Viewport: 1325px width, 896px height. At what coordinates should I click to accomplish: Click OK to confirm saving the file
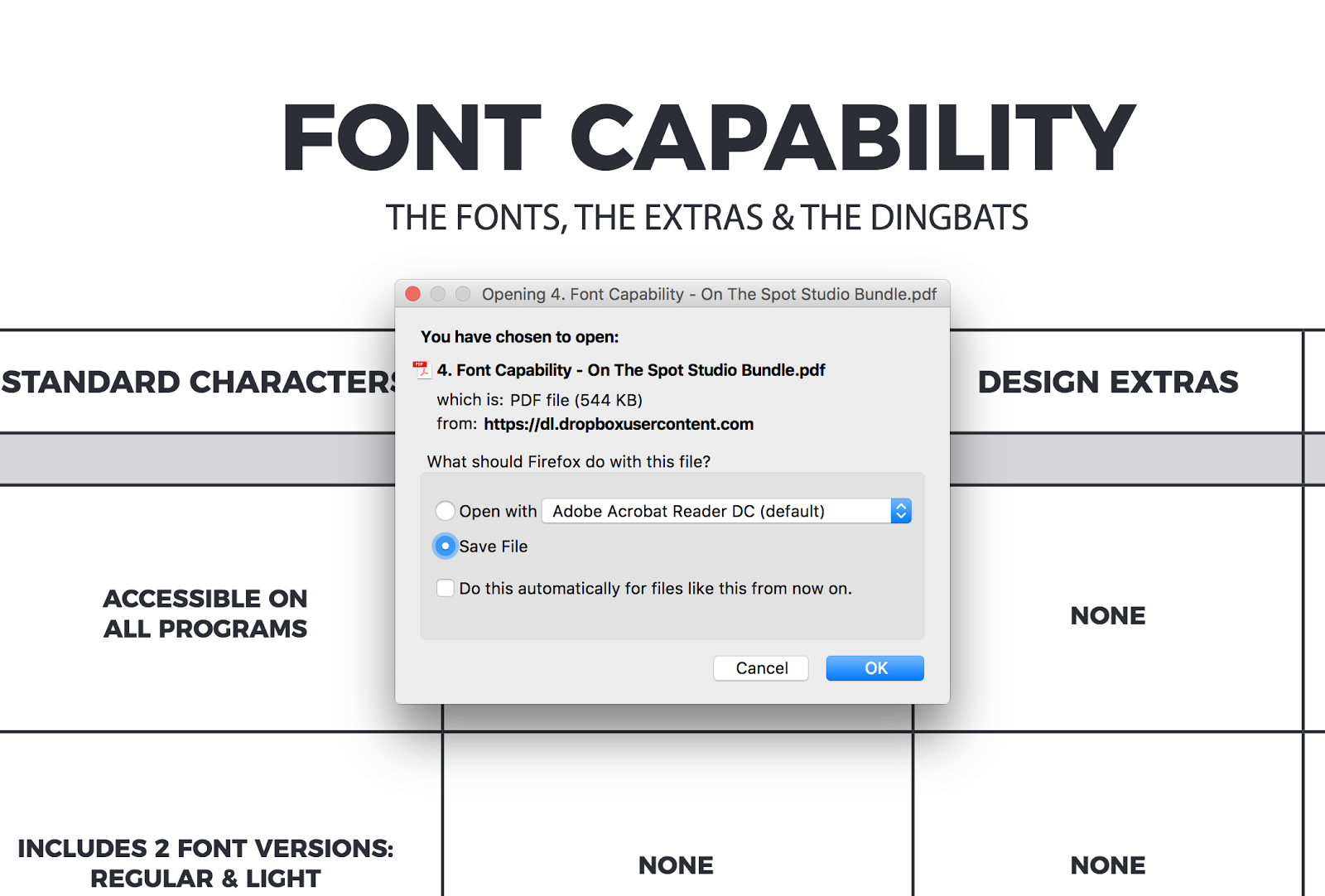(874, 668)
